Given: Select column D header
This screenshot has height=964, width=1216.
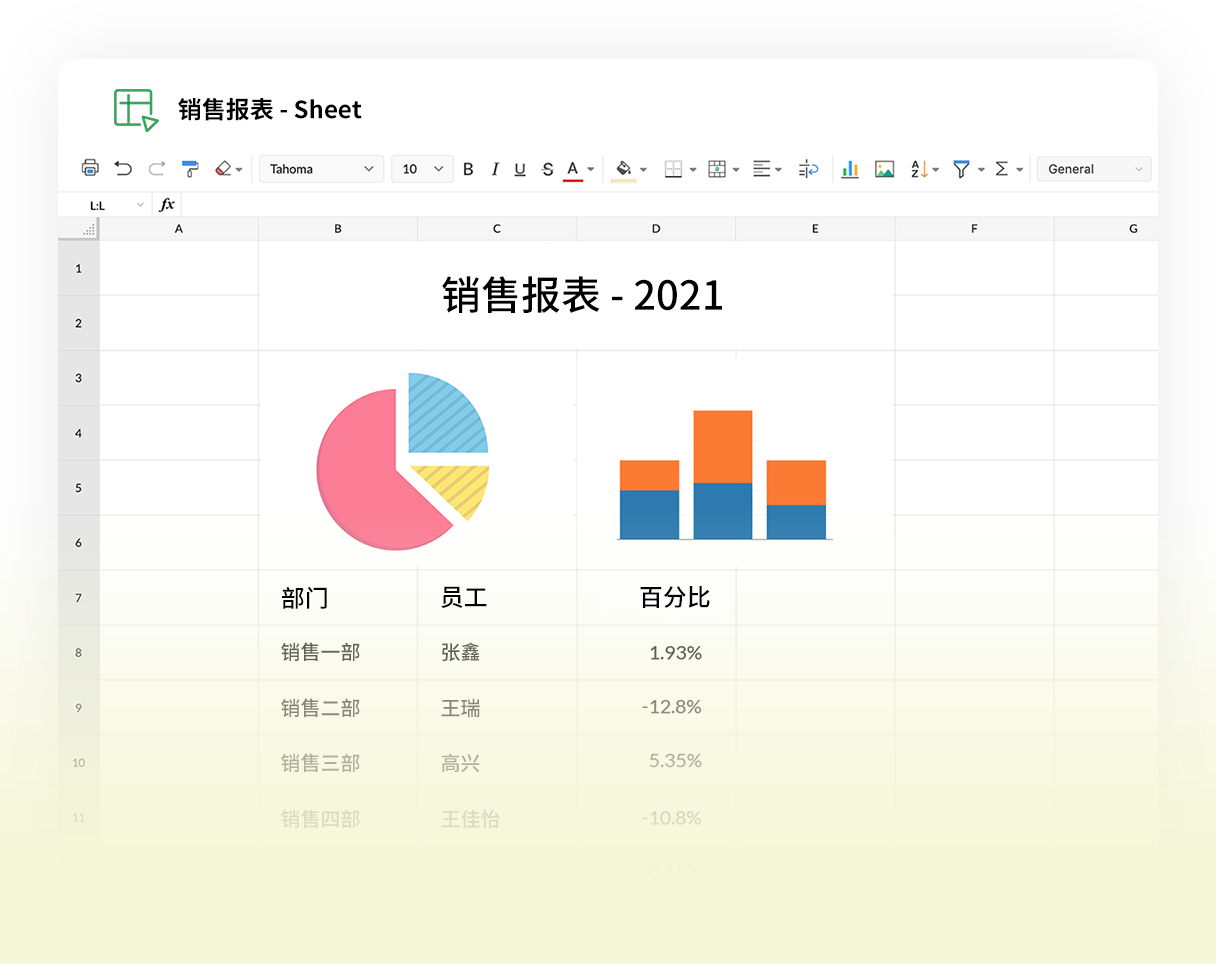Looking at the screenshot, I should [656, 229].
